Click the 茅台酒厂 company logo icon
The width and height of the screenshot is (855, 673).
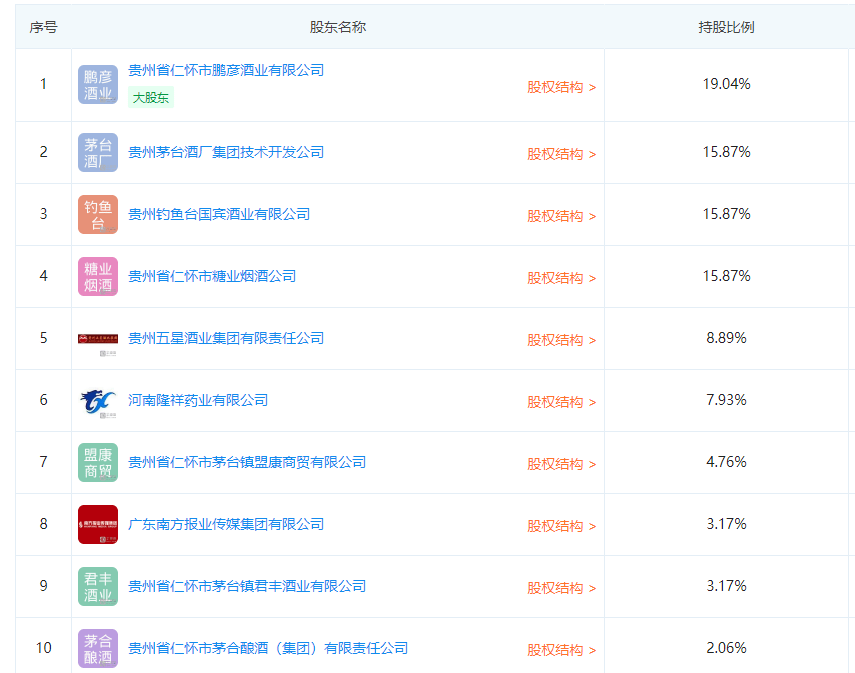98,153
